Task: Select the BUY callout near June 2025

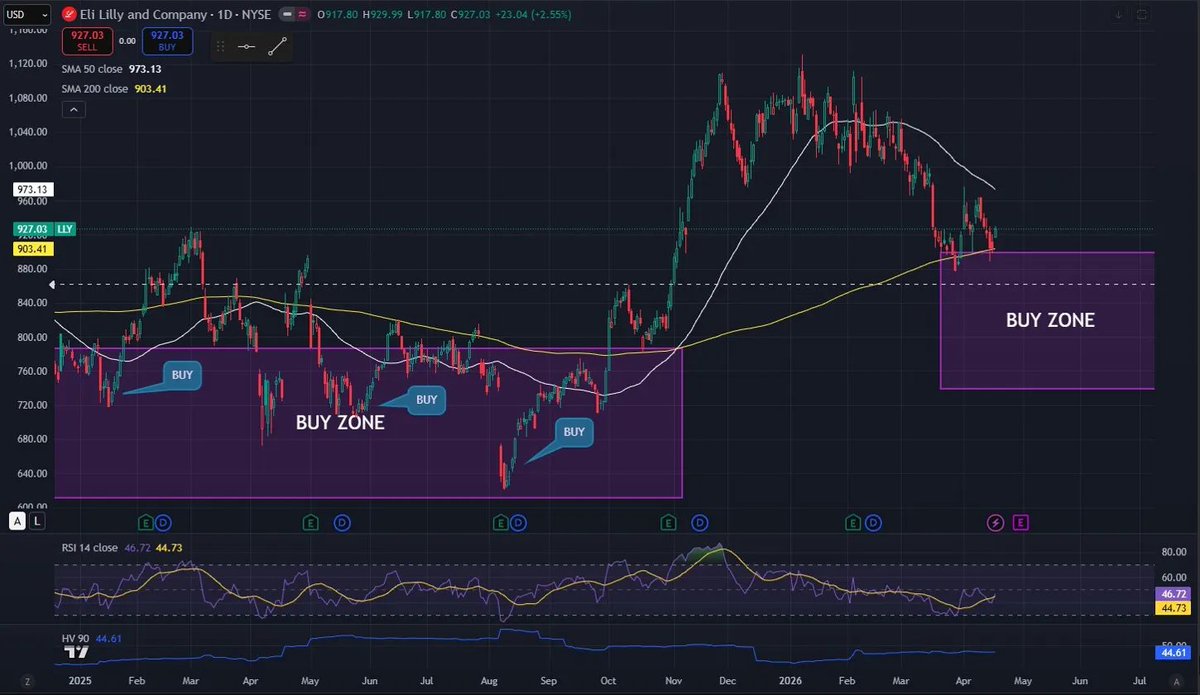Action: [426, 399]
